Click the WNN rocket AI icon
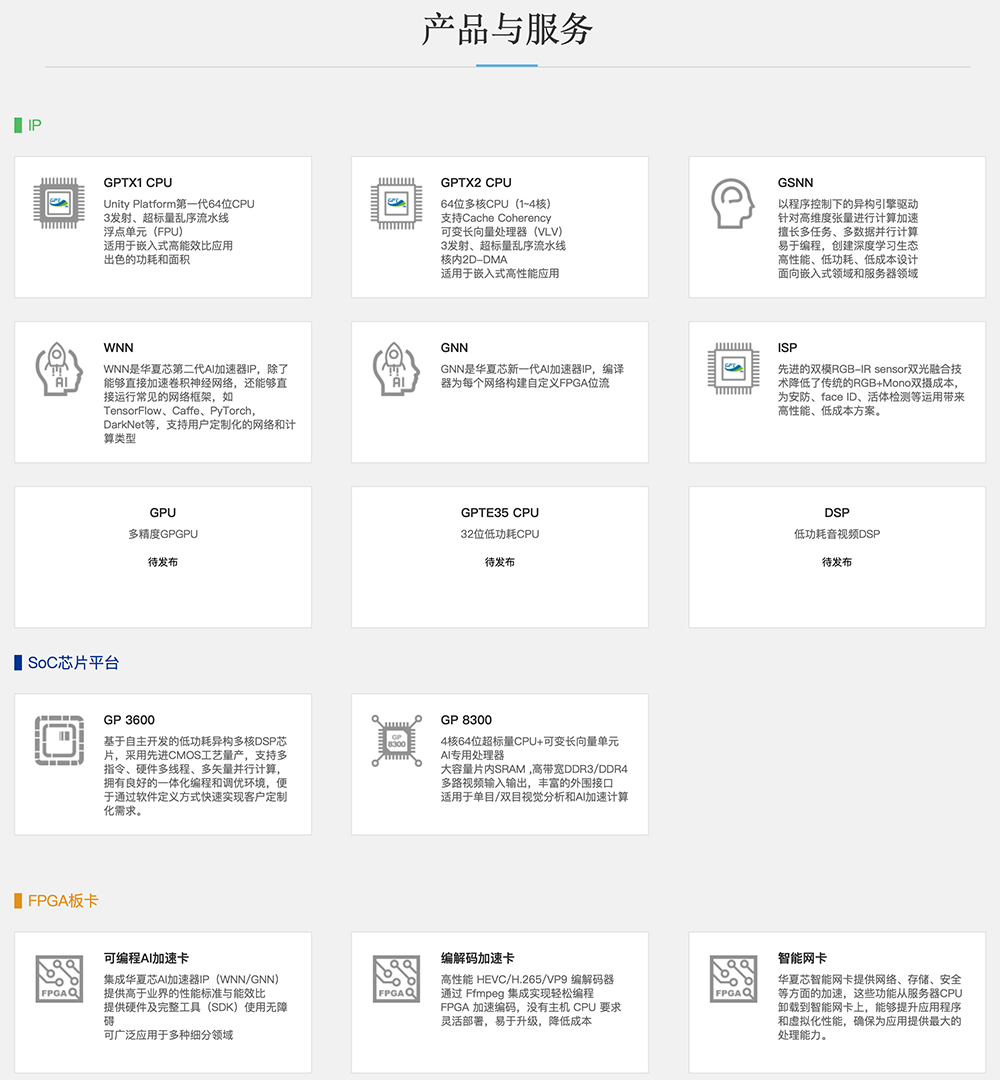The width and height of the screenshot is (1000, 1080). tap(59, 368)
